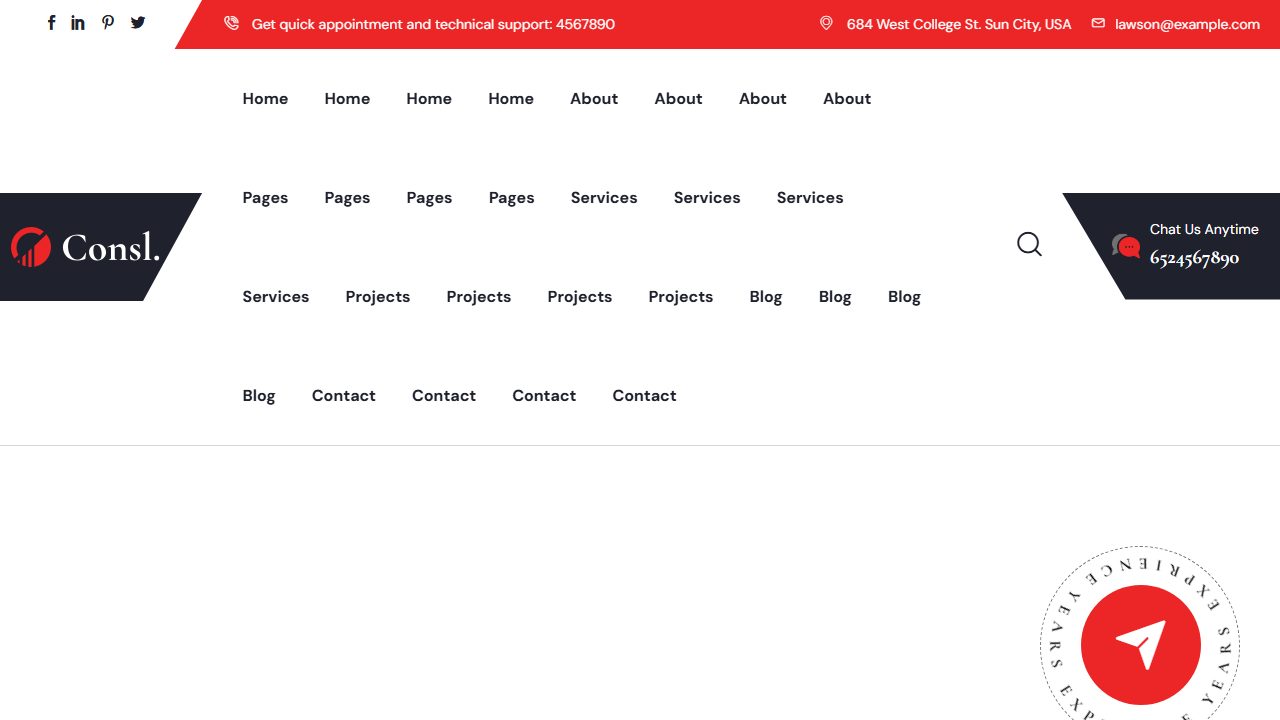Click the red chat bubble icon

(1126, 246)
